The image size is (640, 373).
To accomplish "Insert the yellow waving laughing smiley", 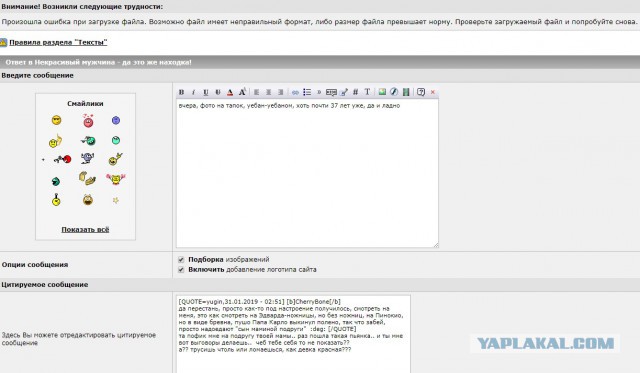I will coord(116,159).
